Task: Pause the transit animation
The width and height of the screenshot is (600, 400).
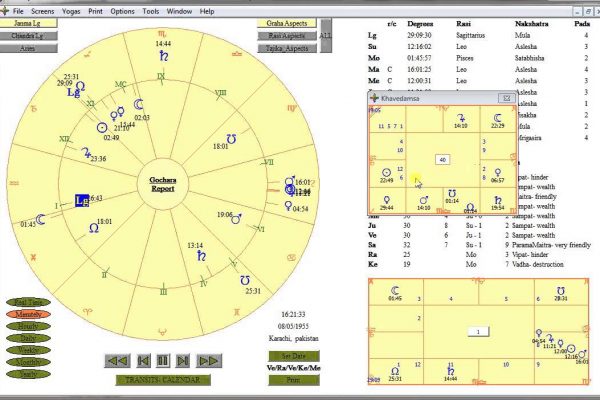Action: pos(163,360)
